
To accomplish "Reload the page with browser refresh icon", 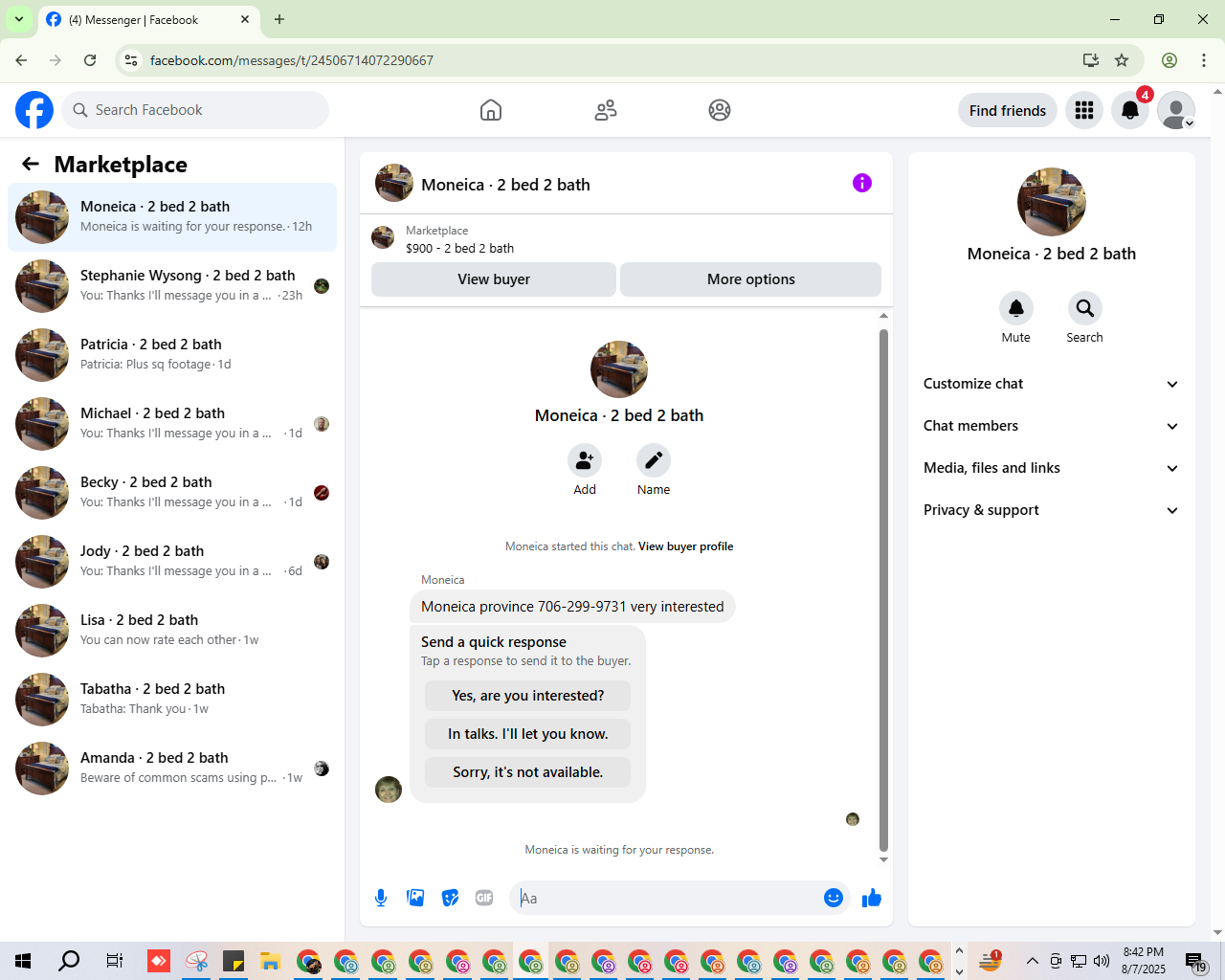I will pyautogui.click(x=90, y=60).
